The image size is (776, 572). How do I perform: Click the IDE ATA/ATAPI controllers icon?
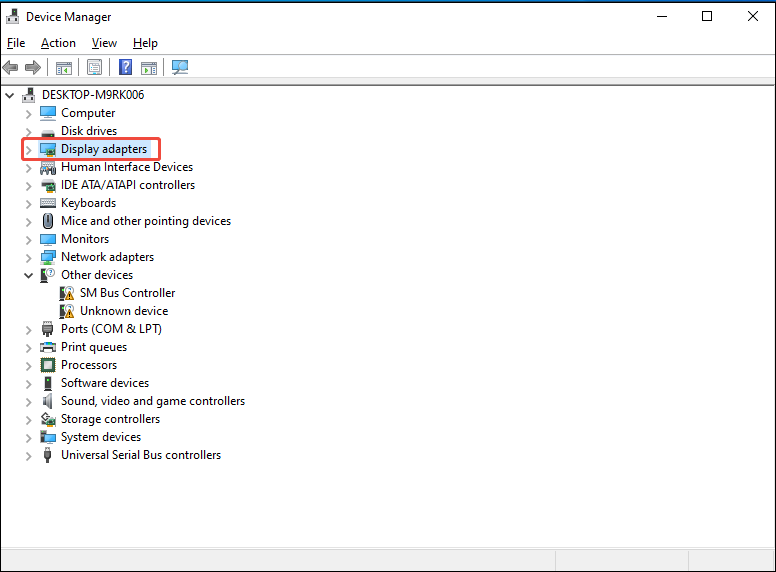[48, 185]
